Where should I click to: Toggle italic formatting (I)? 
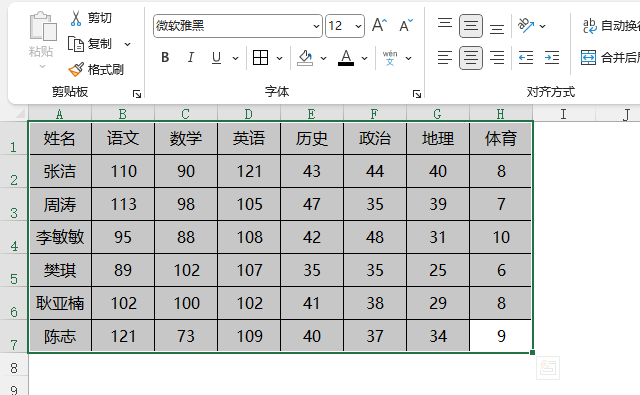point(191,58)
